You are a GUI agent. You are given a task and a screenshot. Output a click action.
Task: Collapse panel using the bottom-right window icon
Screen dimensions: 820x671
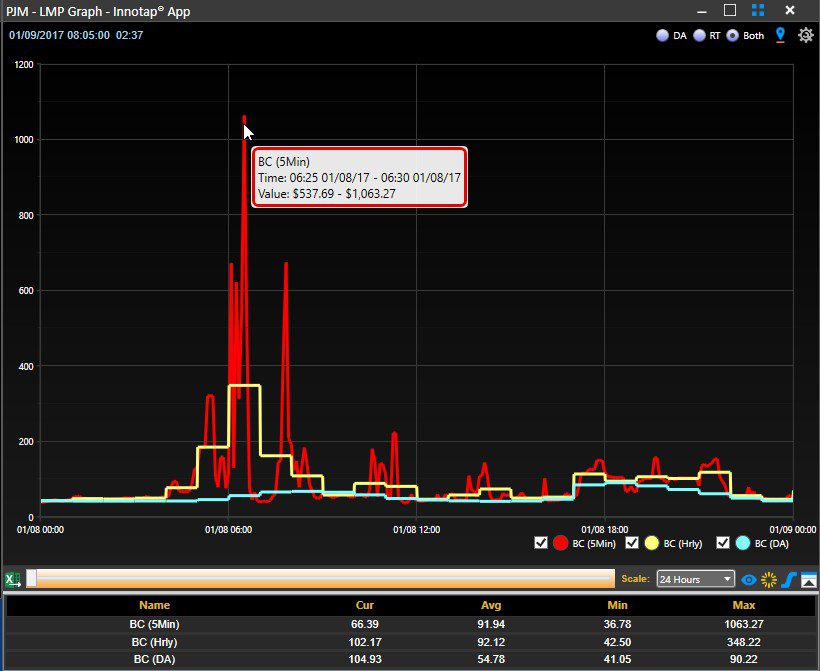pos(808,579)
